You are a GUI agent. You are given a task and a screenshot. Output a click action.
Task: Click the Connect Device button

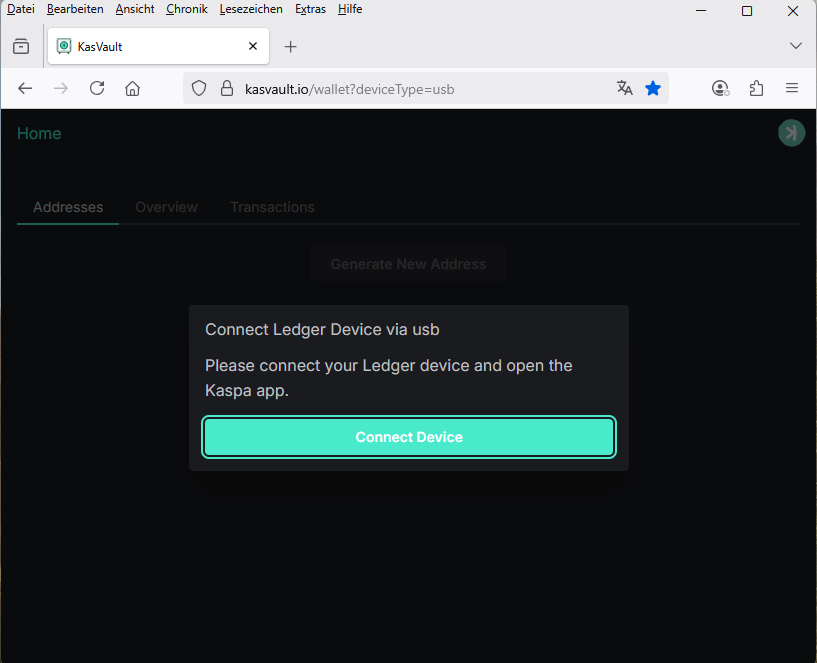(x=408, y=437)
